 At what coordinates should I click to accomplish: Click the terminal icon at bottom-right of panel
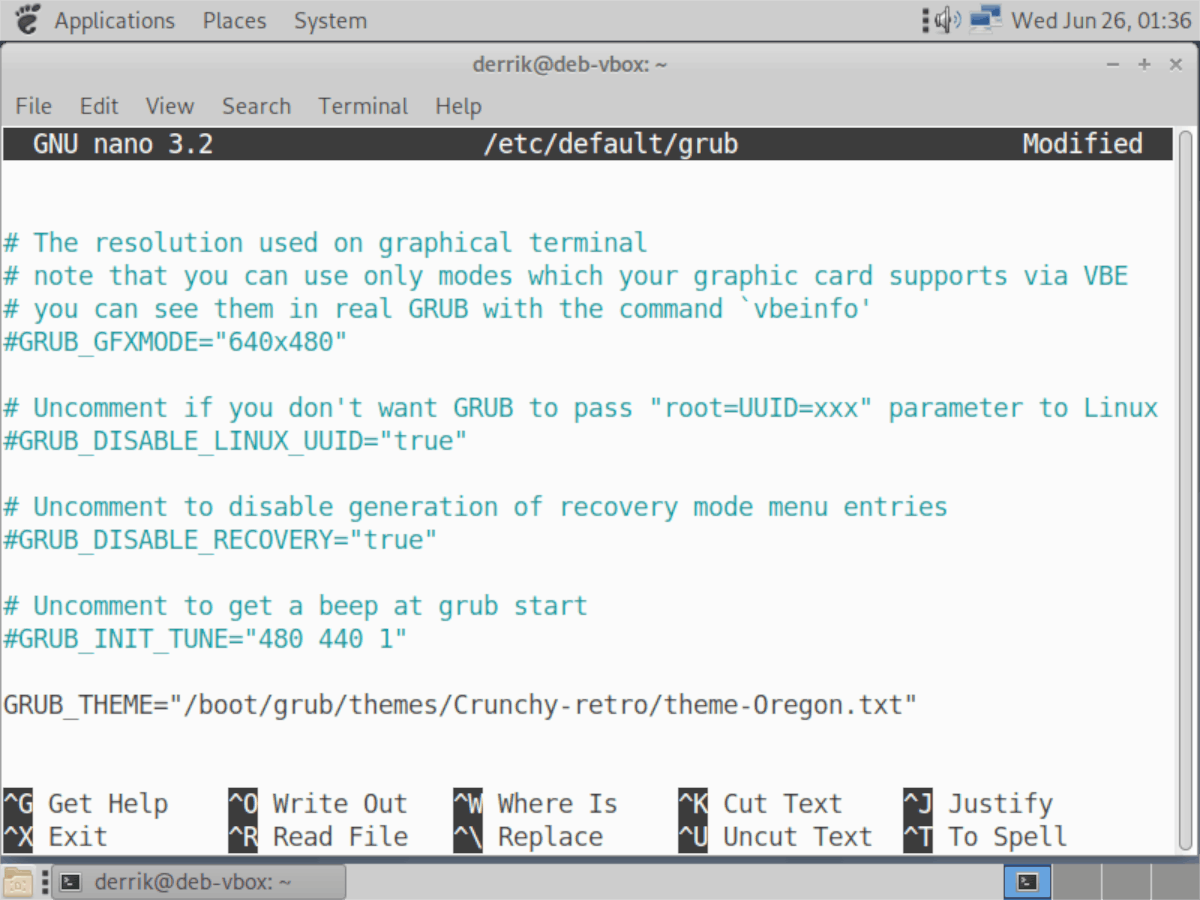(1028, 881)
